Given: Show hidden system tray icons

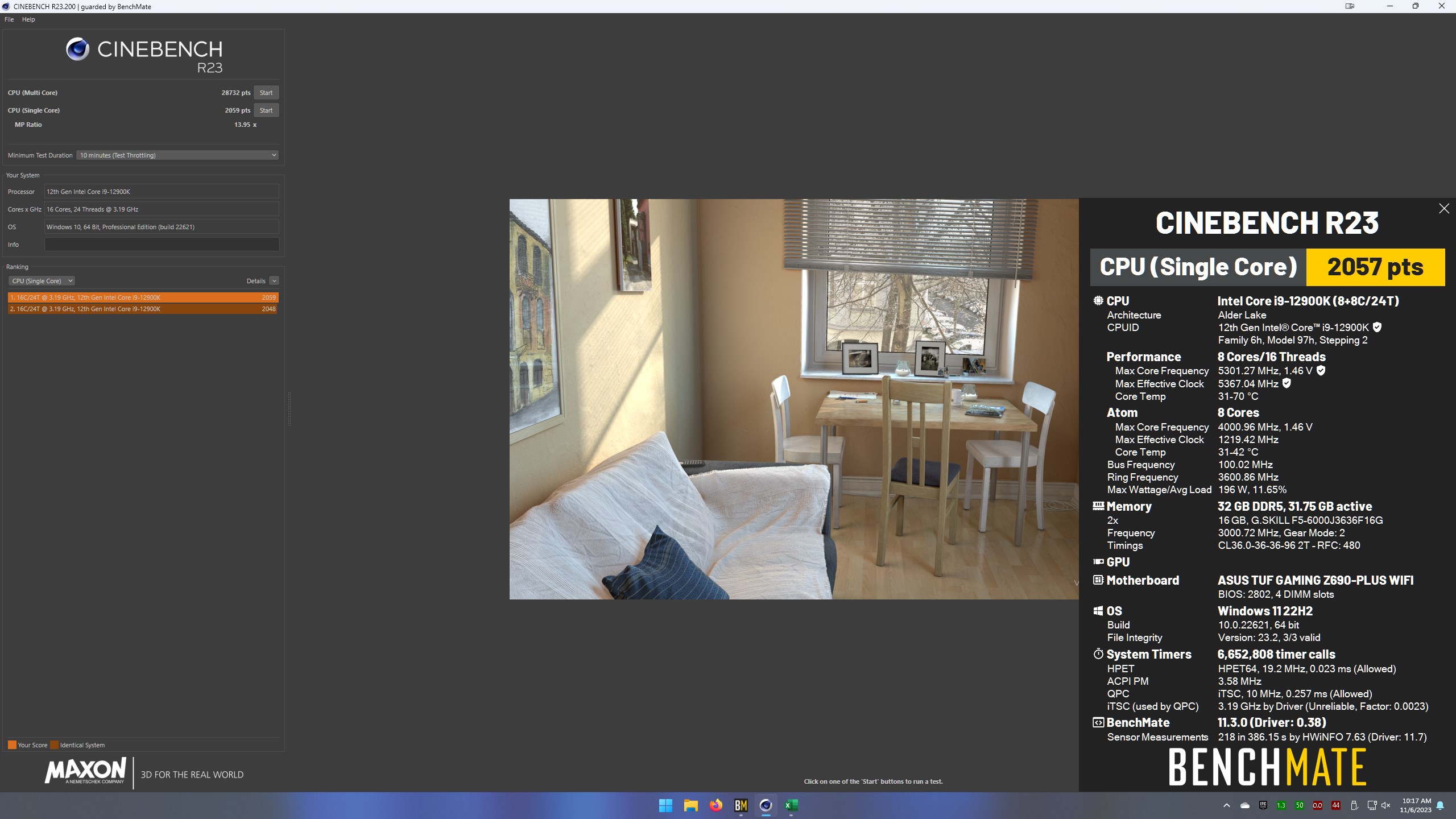Looking at the screenshot, I should (1226, 805).
